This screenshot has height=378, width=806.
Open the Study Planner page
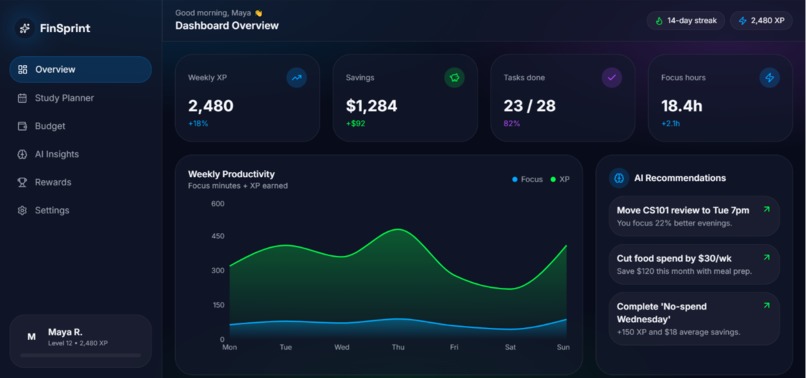[81, 98]
